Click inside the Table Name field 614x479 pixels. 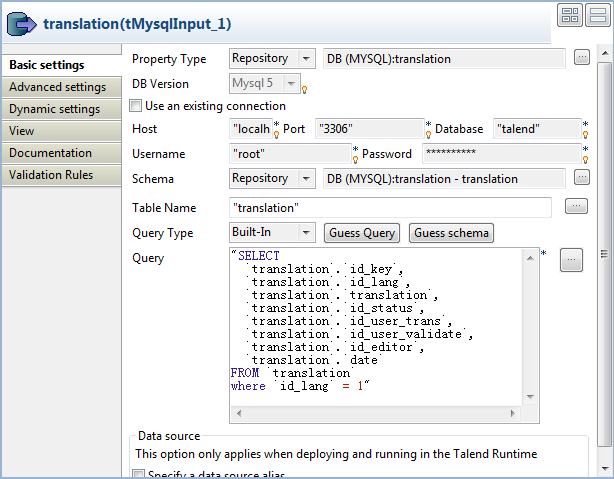pyautogui.click(x=390, y=207)
